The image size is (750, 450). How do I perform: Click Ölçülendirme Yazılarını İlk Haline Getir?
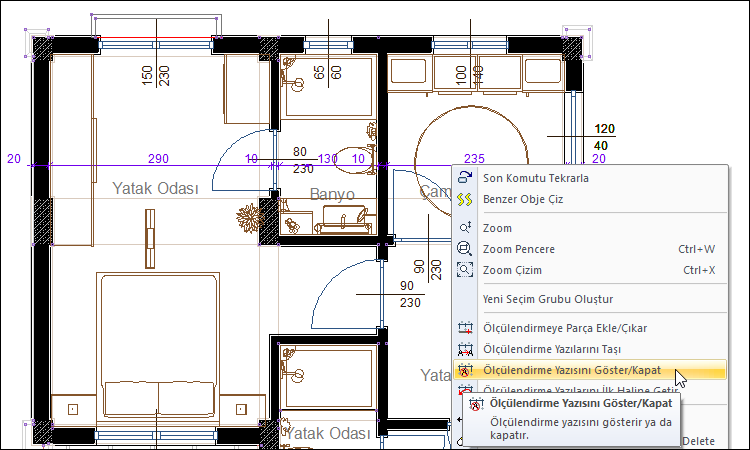pos(581,390)
